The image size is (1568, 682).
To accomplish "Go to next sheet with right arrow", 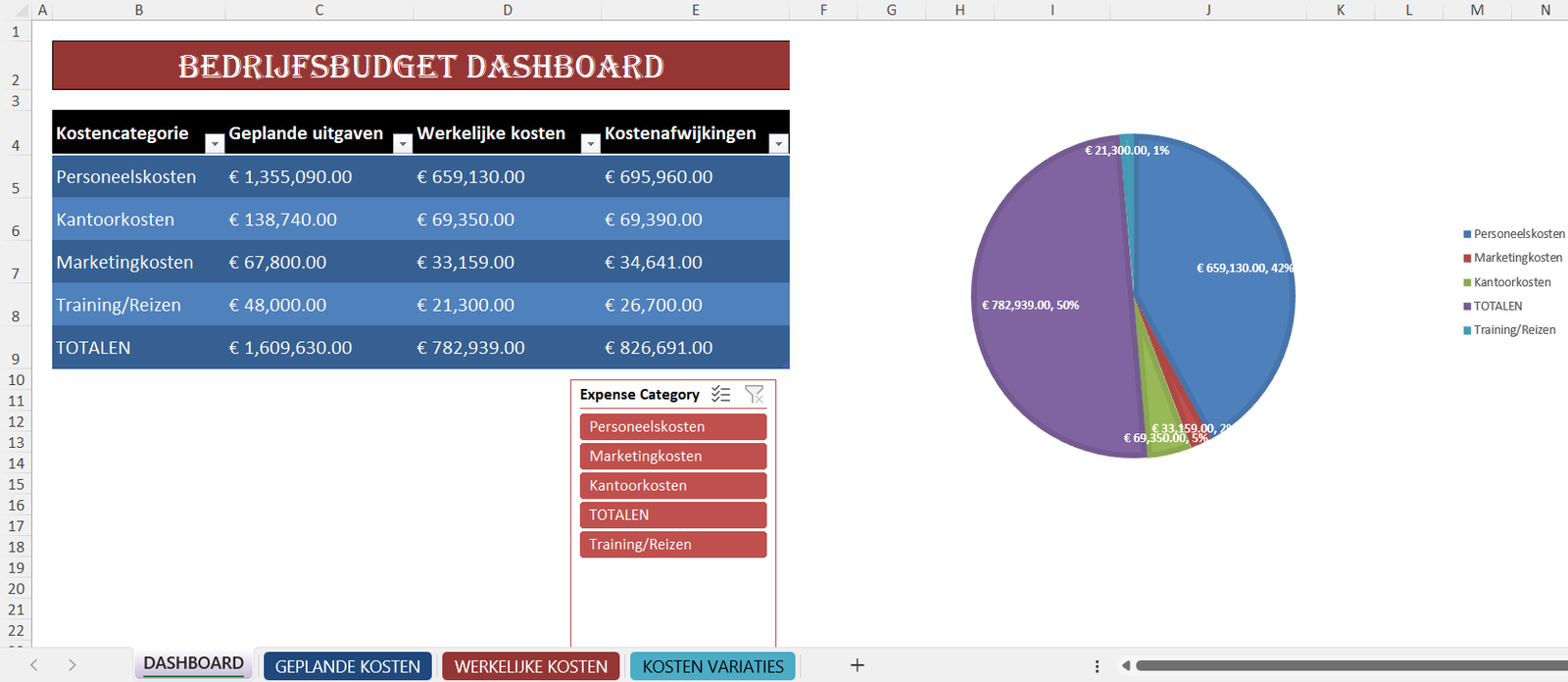I will (73, 665).
